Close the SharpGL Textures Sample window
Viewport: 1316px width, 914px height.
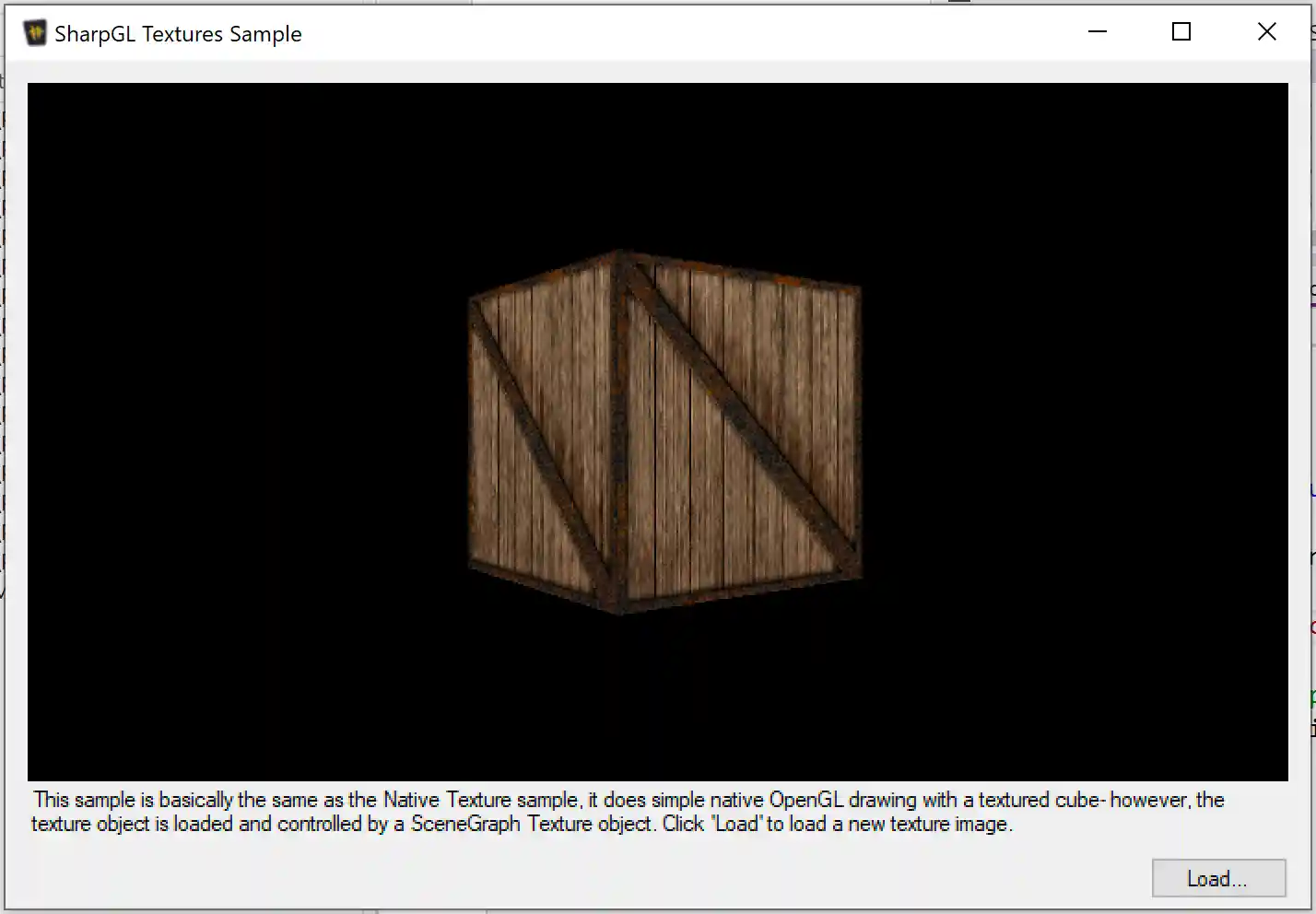pos(1266,31)
